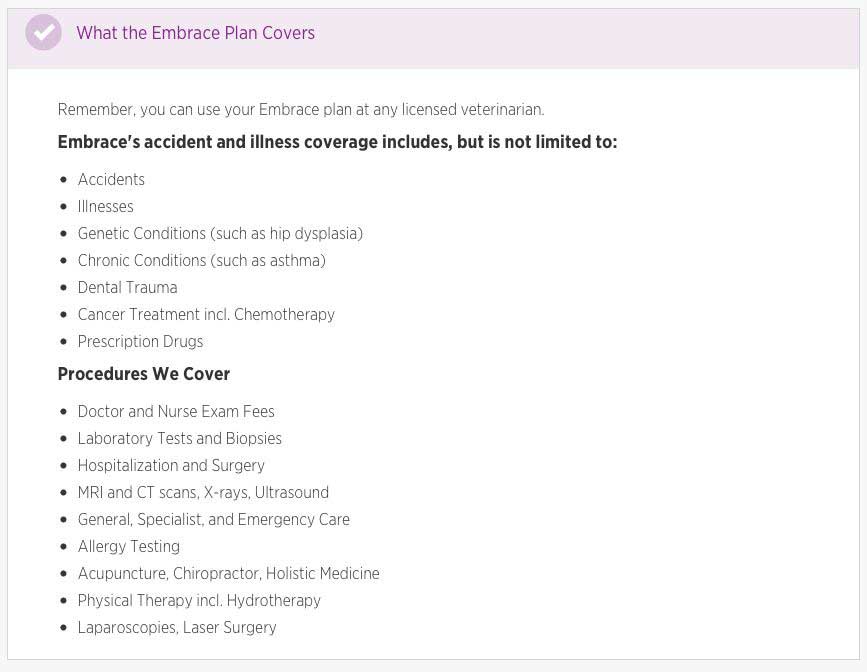Viewport: 867px width, 672px height.
Task: Select the 'Prescription Drugs' item
Action: pos(140,342)
